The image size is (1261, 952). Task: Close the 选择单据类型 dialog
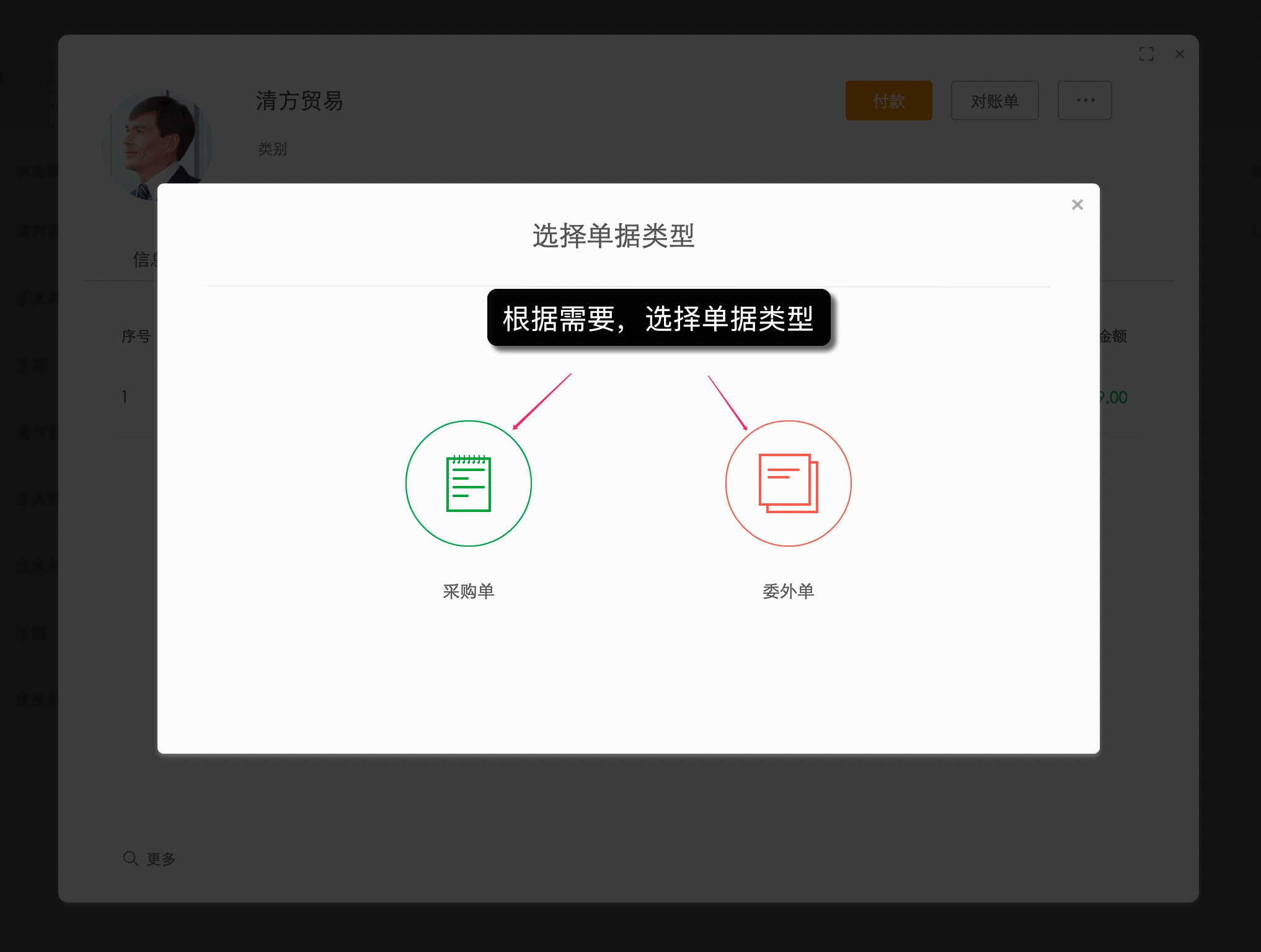coord(1077,205)
